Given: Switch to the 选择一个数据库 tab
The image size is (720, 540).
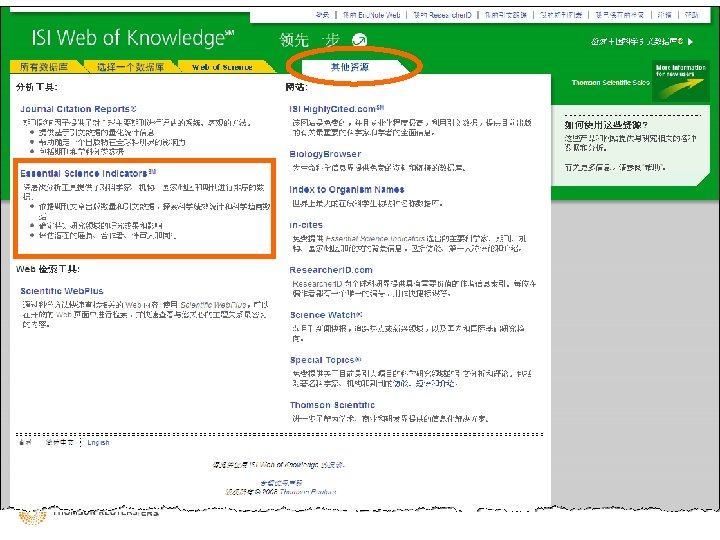Looking at the screenshot, I should (x=130, y=67).
